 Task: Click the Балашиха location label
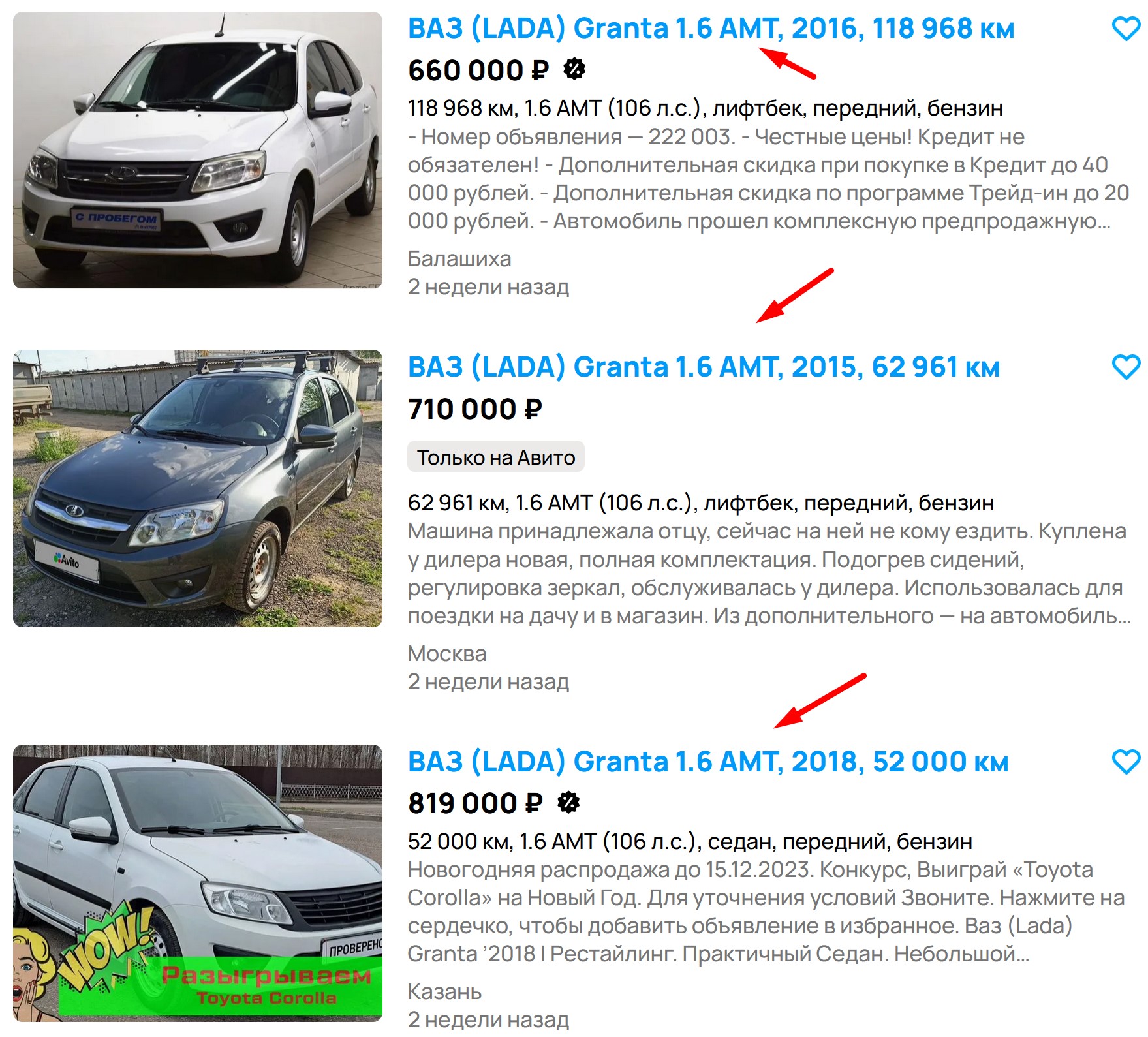[x=459, y=259]
